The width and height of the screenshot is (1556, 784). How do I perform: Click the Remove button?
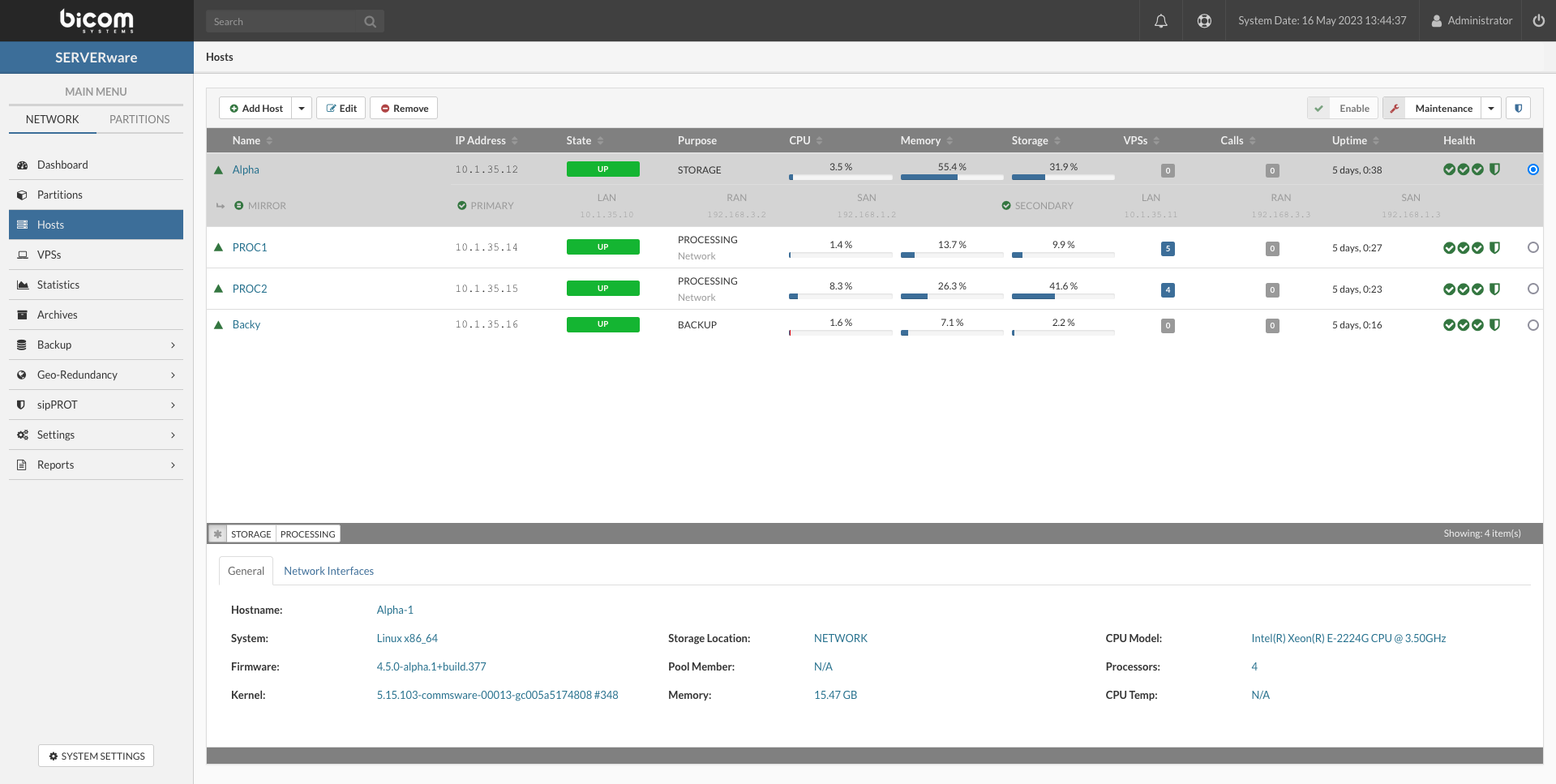404,108
